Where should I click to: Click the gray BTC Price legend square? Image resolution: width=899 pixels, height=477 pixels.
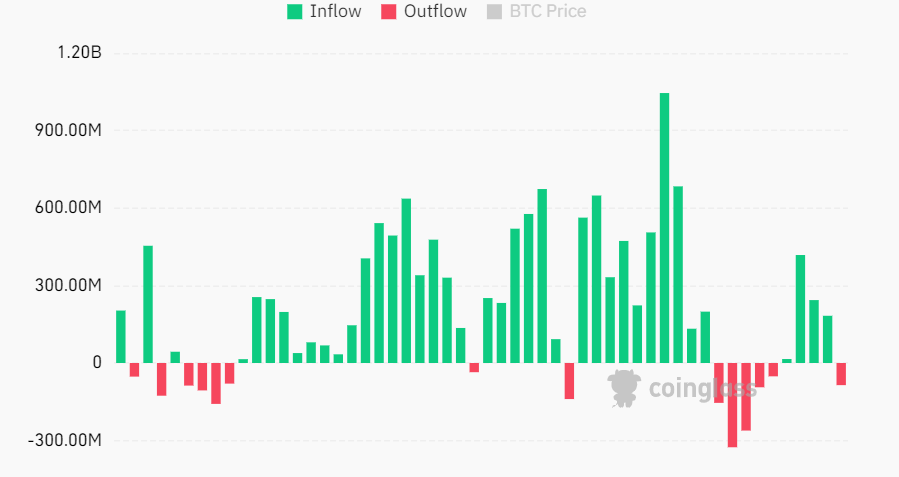[x=493, y=12]
